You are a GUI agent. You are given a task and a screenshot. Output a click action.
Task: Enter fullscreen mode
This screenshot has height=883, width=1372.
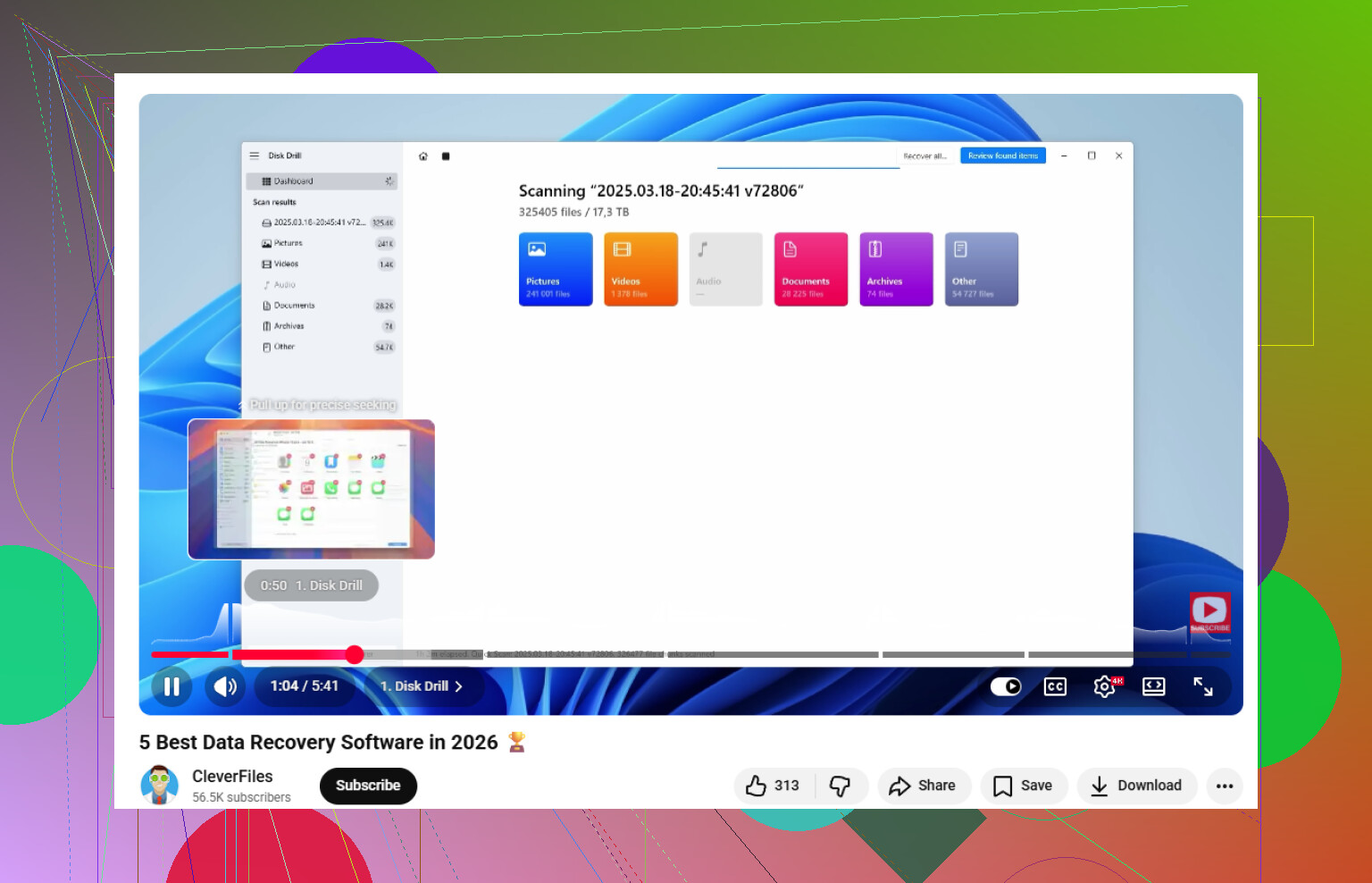point(1203,686)
